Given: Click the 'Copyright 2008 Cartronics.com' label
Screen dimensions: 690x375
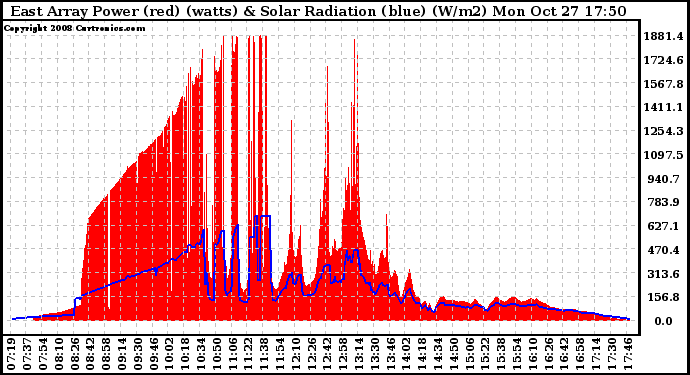Looking at the screenshot, I should 74,28.
